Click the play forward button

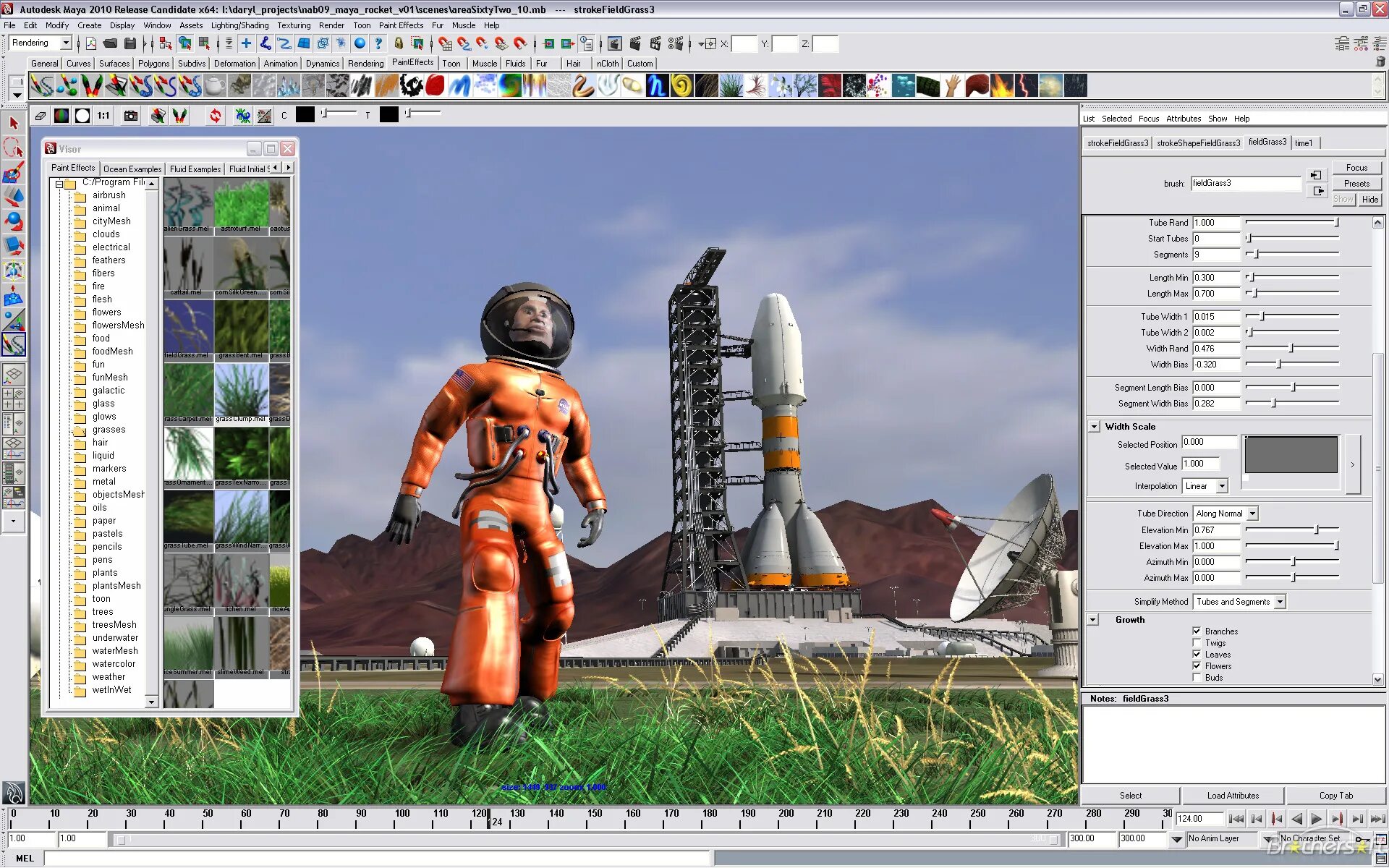coord(1316,819)
